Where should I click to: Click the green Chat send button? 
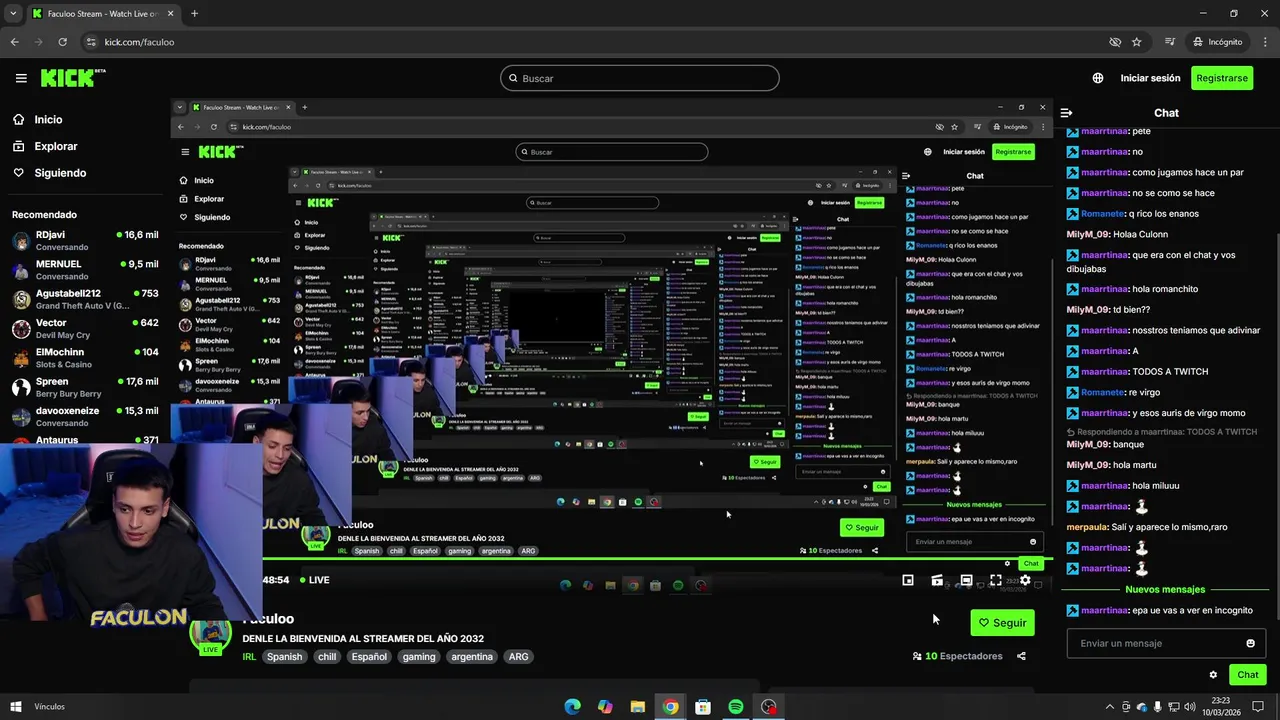[1247, 675]
